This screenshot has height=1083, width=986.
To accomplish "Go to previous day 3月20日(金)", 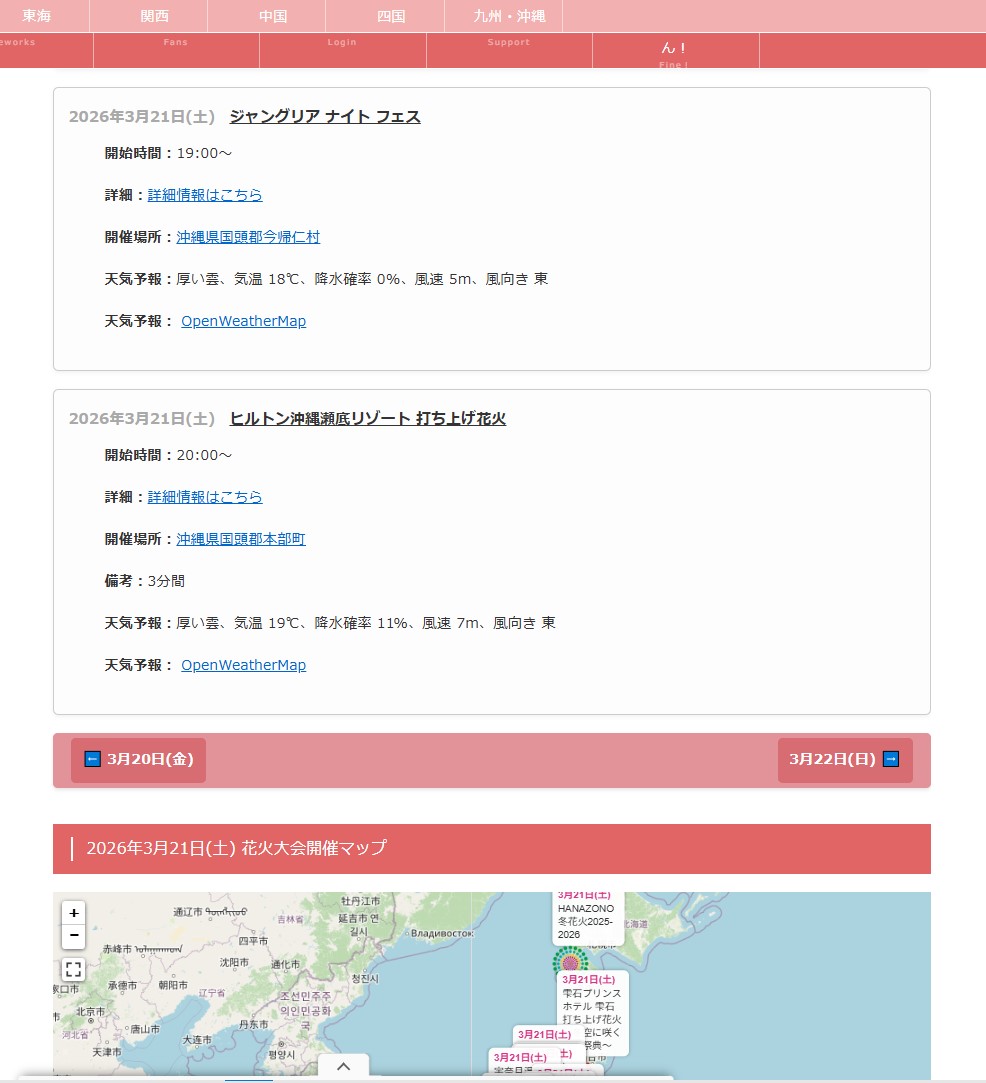I will click(x=138, y=760).
